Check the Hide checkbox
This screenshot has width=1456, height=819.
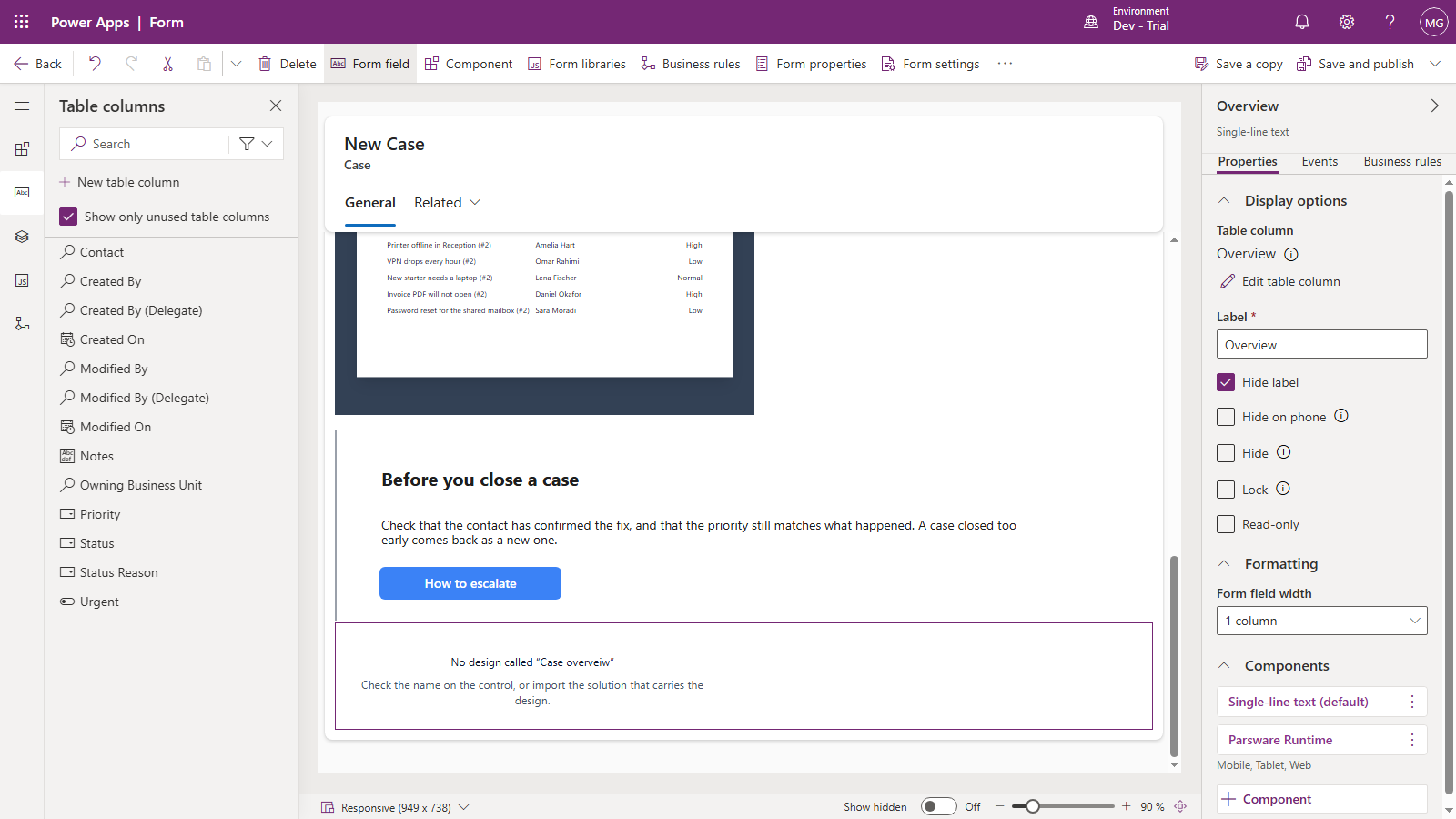coord(1226,453)
